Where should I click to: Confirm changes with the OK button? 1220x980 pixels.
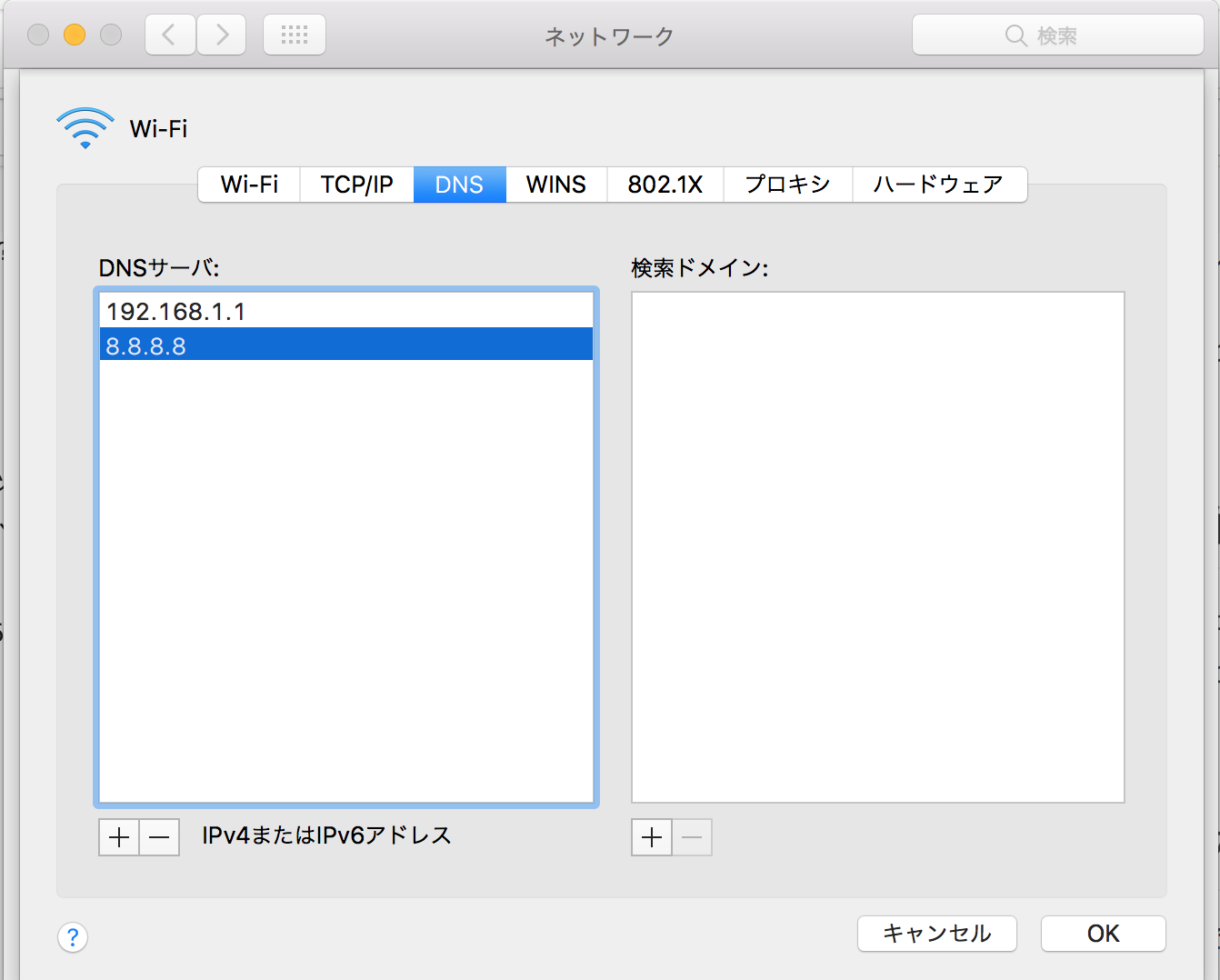coord(1103,934)
